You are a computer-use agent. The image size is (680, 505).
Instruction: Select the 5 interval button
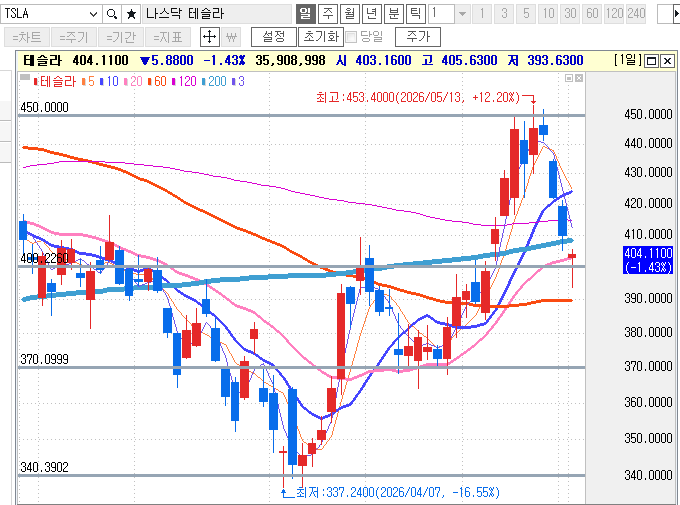[526, 14]
